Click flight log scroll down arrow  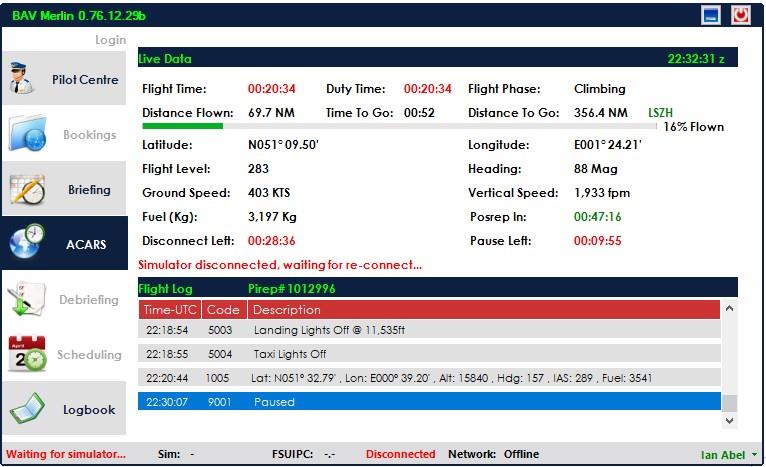coord(729,421)
